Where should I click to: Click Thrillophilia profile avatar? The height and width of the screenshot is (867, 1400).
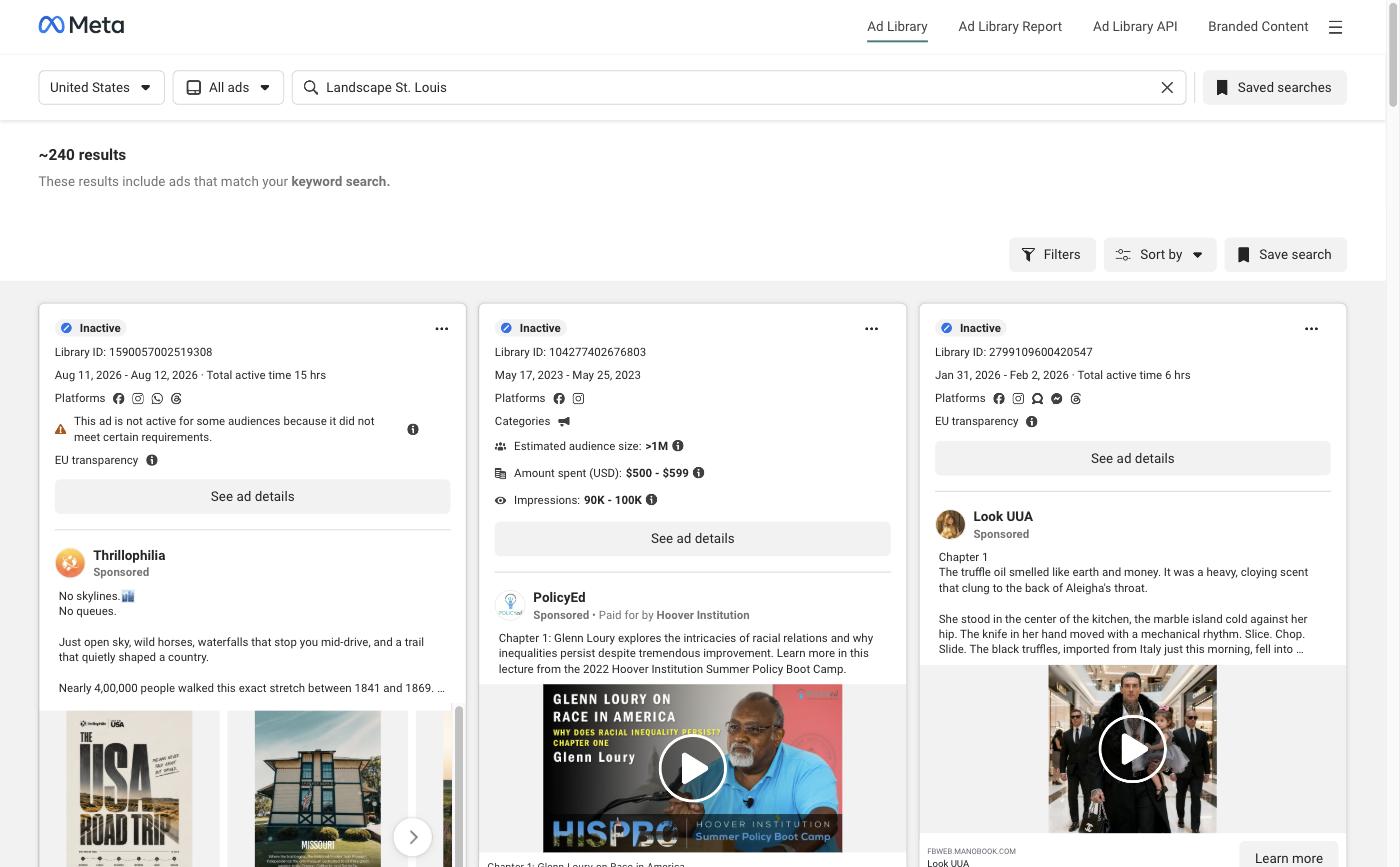[x=70, y=563]
